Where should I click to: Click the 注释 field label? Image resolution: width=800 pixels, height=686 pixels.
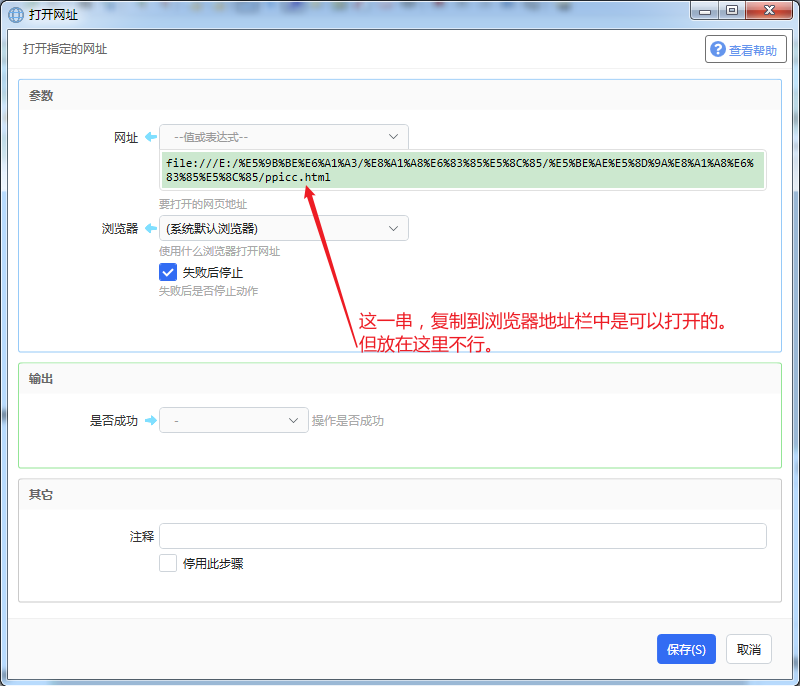142,537
